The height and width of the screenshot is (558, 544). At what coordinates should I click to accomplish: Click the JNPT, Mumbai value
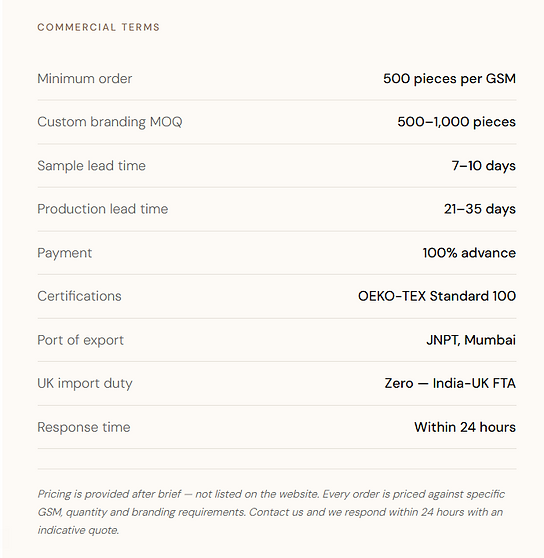(471, 340)
